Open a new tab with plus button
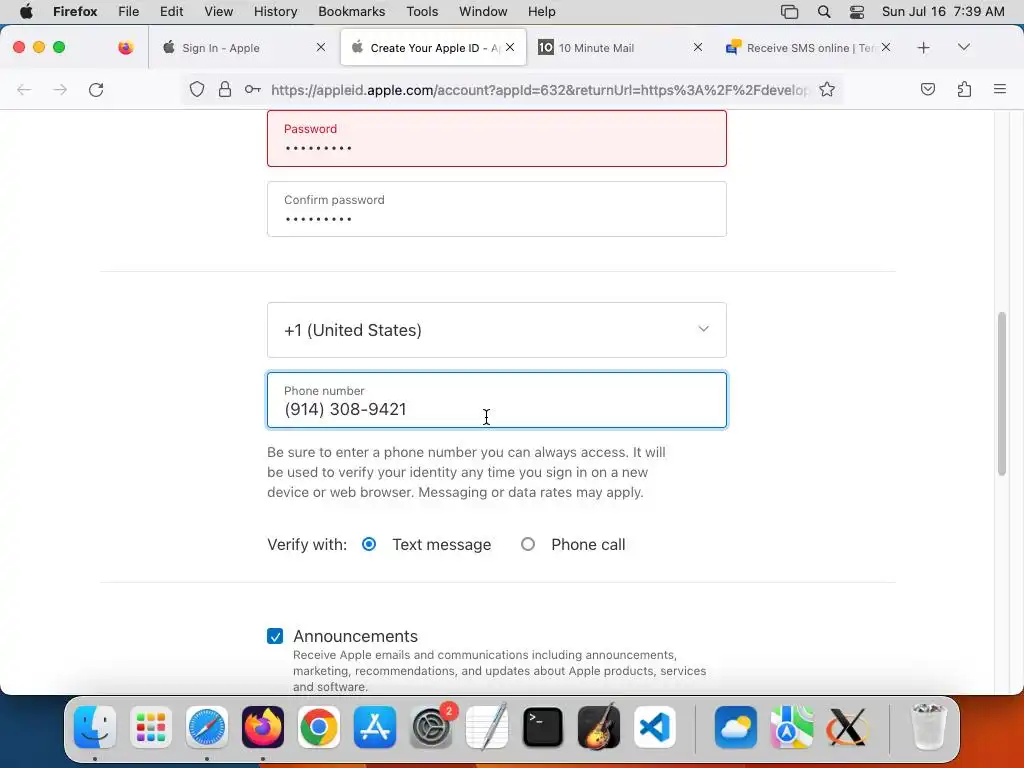 (x=923, y=48)
